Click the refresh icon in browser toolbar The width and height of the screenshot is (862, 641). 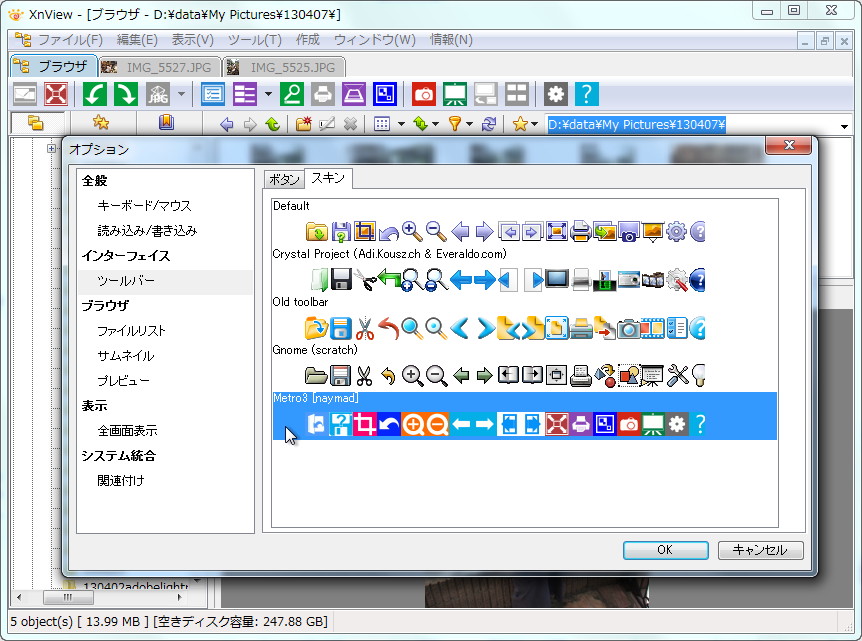(x=489, y=124)
